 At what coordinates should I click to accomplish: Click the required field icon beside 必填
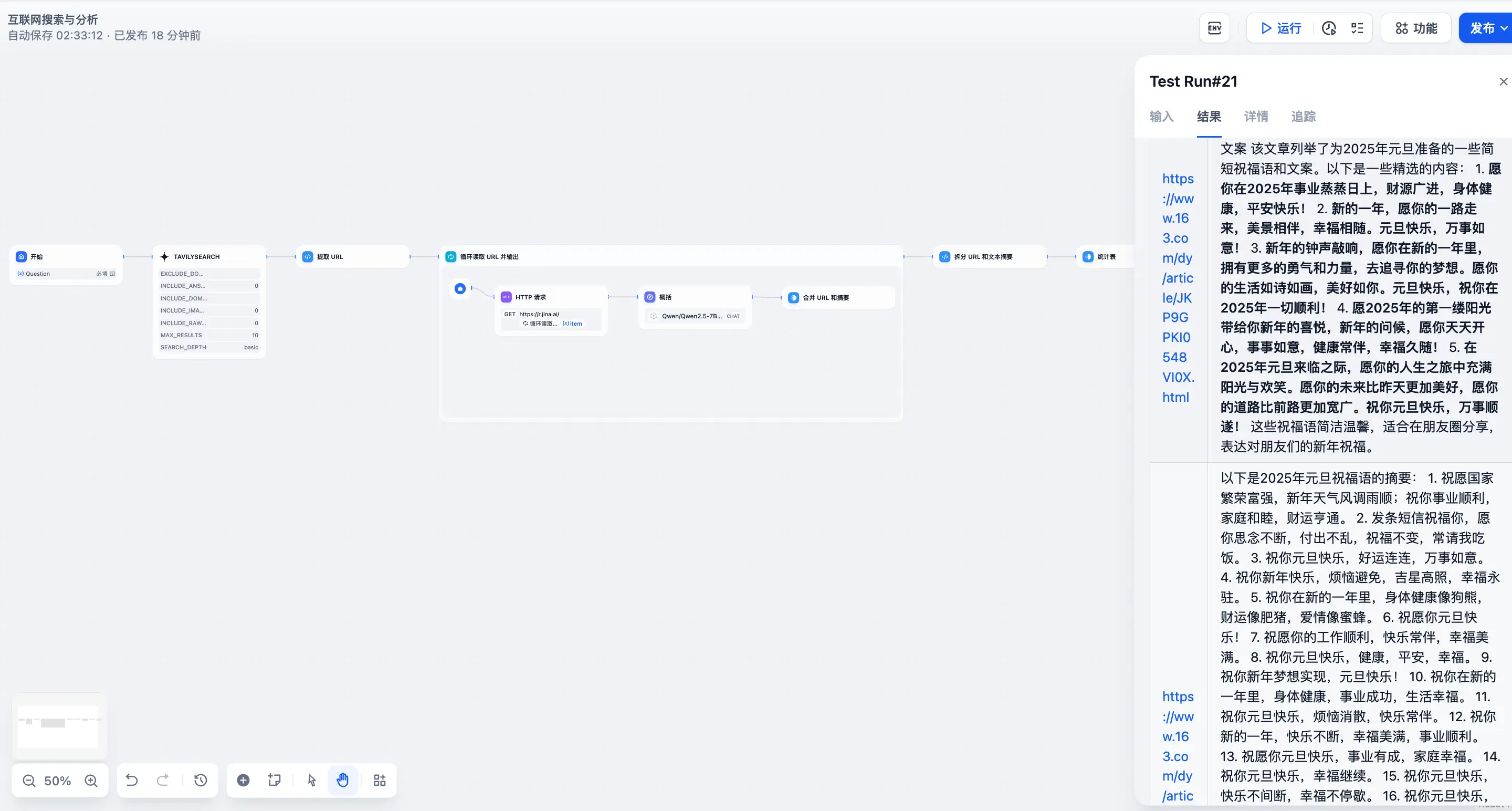113,274
